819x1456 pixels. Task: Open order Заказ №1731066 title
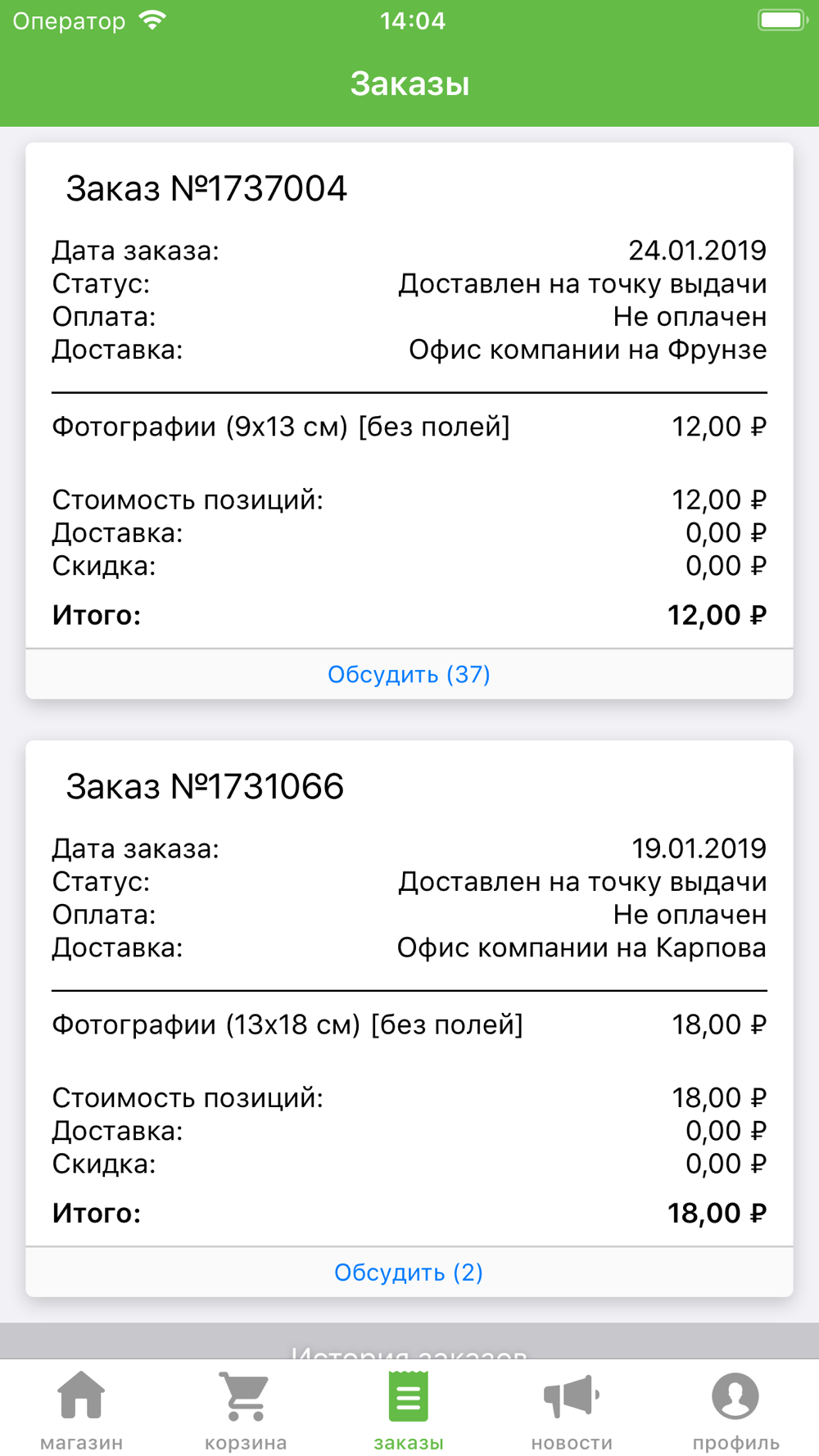pos(205,786)
